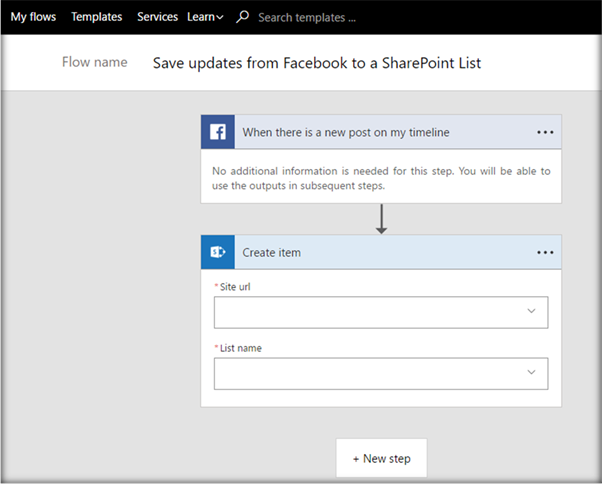Open the Services page

[157, 17]
